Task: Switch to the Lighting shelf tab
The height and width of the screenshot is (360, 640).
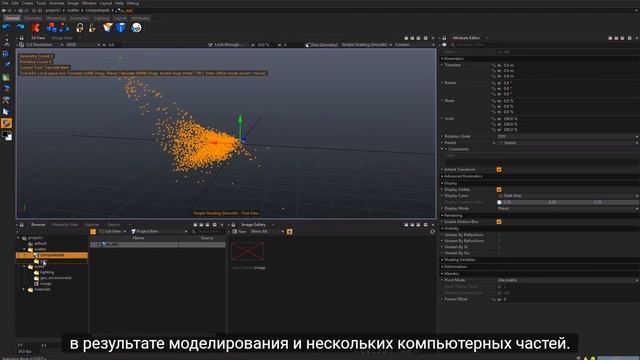Action: (x=101, y=18)
